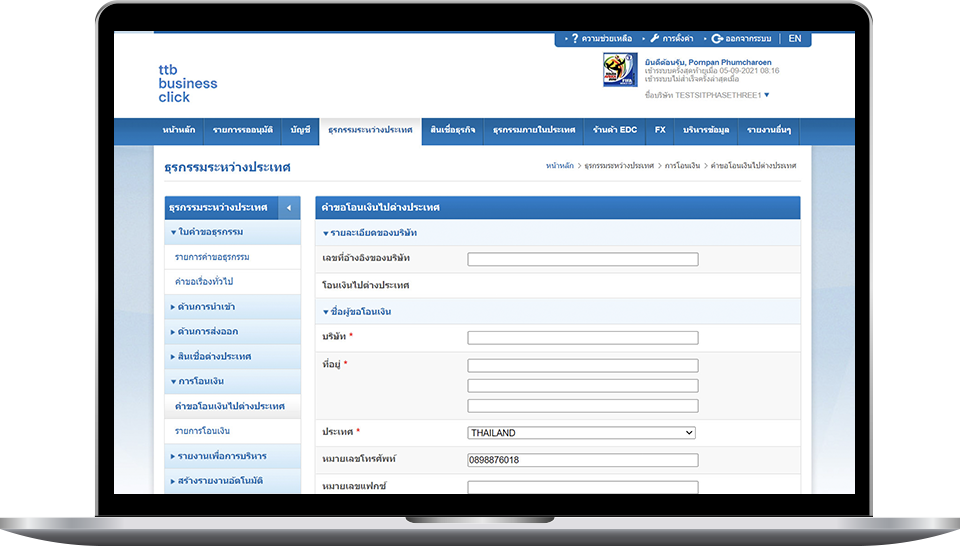Image resolution: width=960 pixels, height=546 pixels.
Task: Click the logout arrow icon
Action: point(717,39)
